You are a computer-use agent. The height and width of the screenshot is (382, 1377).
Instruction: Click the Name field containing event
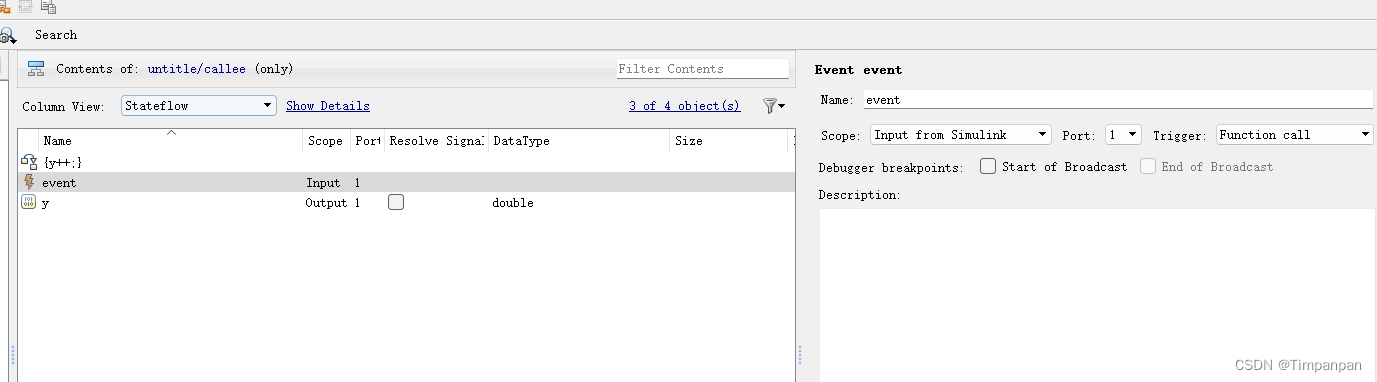[x=1117, y=100]
